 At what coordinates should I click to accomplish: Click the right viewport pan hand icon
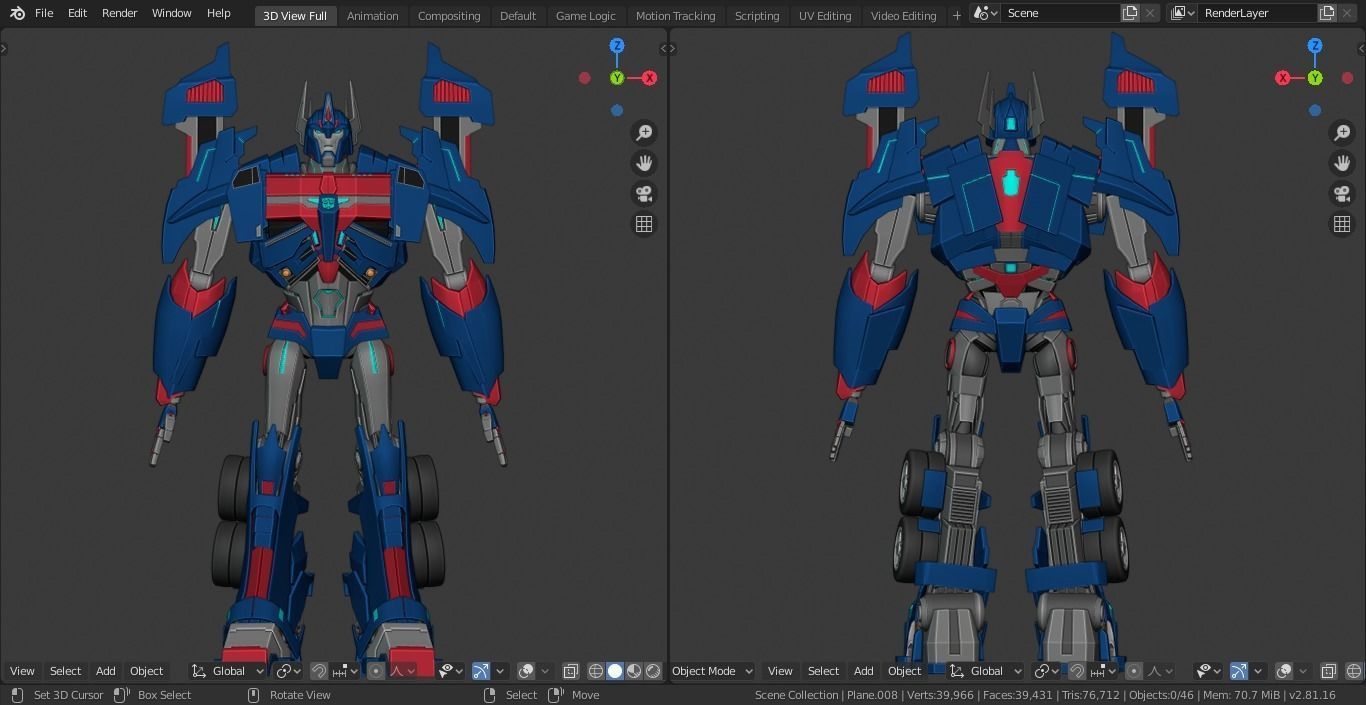click(x=1342, y=163)
